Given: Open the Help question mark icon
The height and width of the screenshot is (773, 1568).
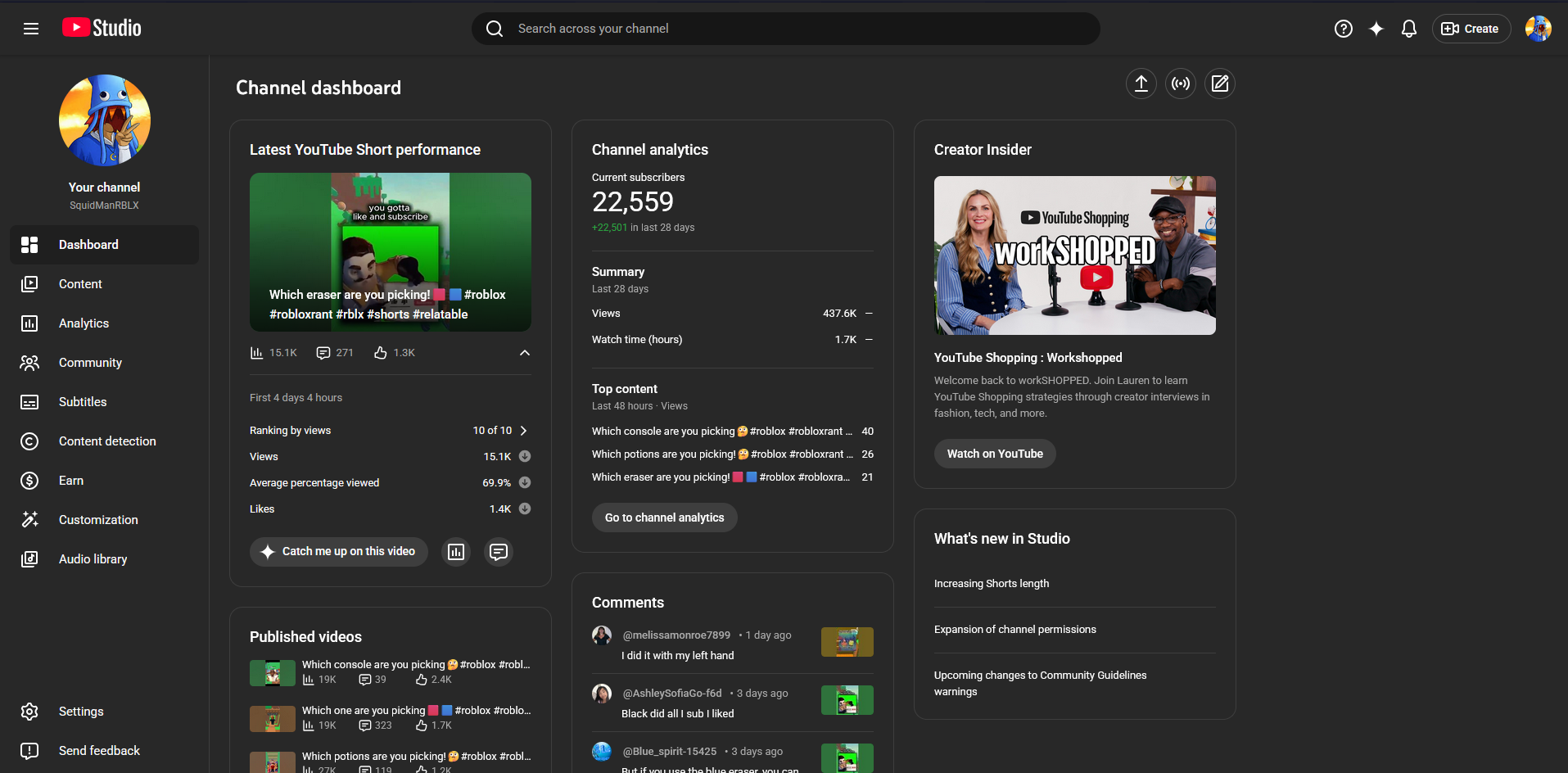Looking at the screenshot, I should pyautogui.click(x=1343, y=29).
